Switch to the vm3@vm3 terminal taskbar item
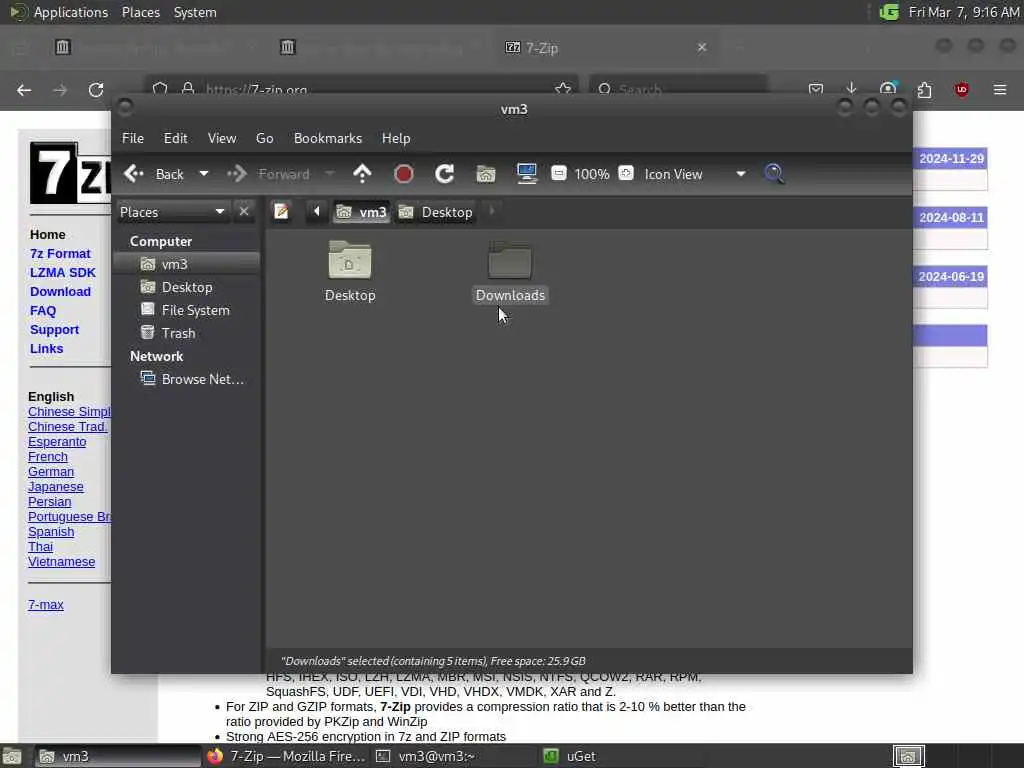This screenshot has width=1024, height=768. click(454, 756)
